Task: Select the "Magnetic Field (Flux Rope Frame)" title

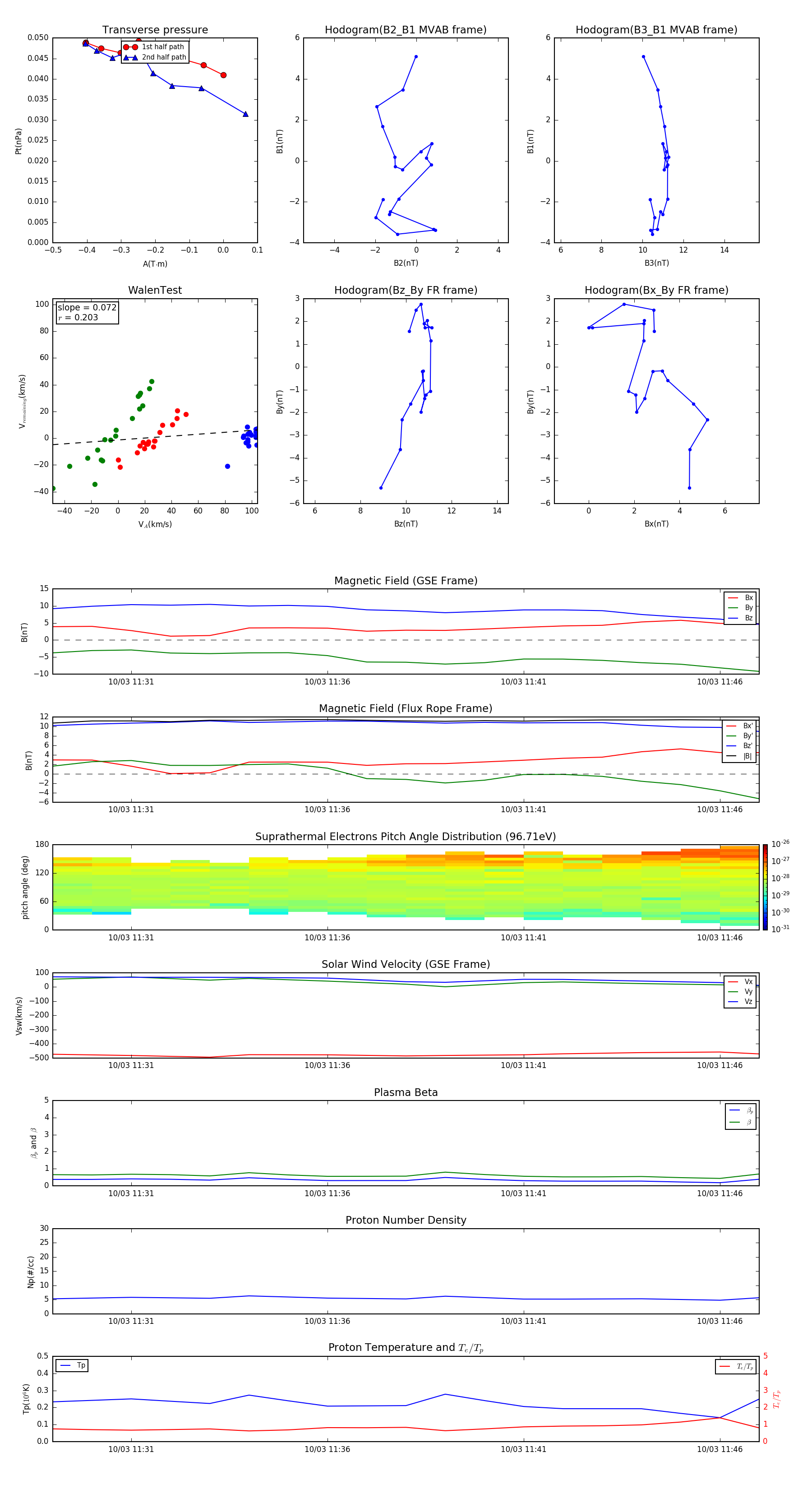Action: (406, 709)
